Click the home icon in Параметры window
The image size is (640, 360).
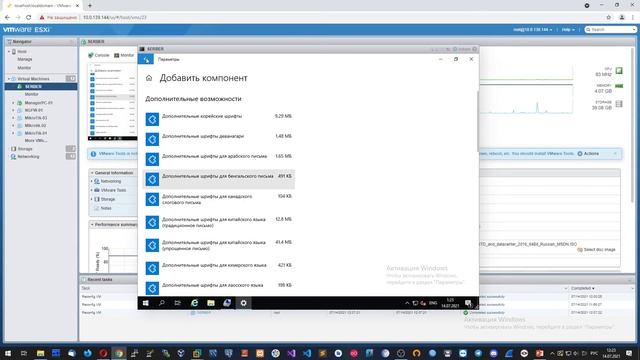coord(149,78)
